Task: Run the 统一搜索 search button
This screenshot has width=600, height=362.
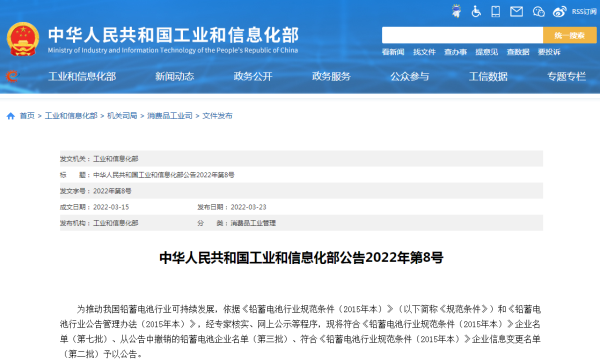Action: [x=569, y=35]
